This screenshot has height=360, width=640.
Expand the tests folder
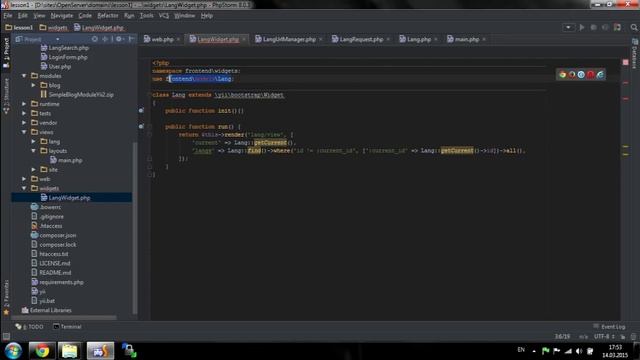pos(24,113)
